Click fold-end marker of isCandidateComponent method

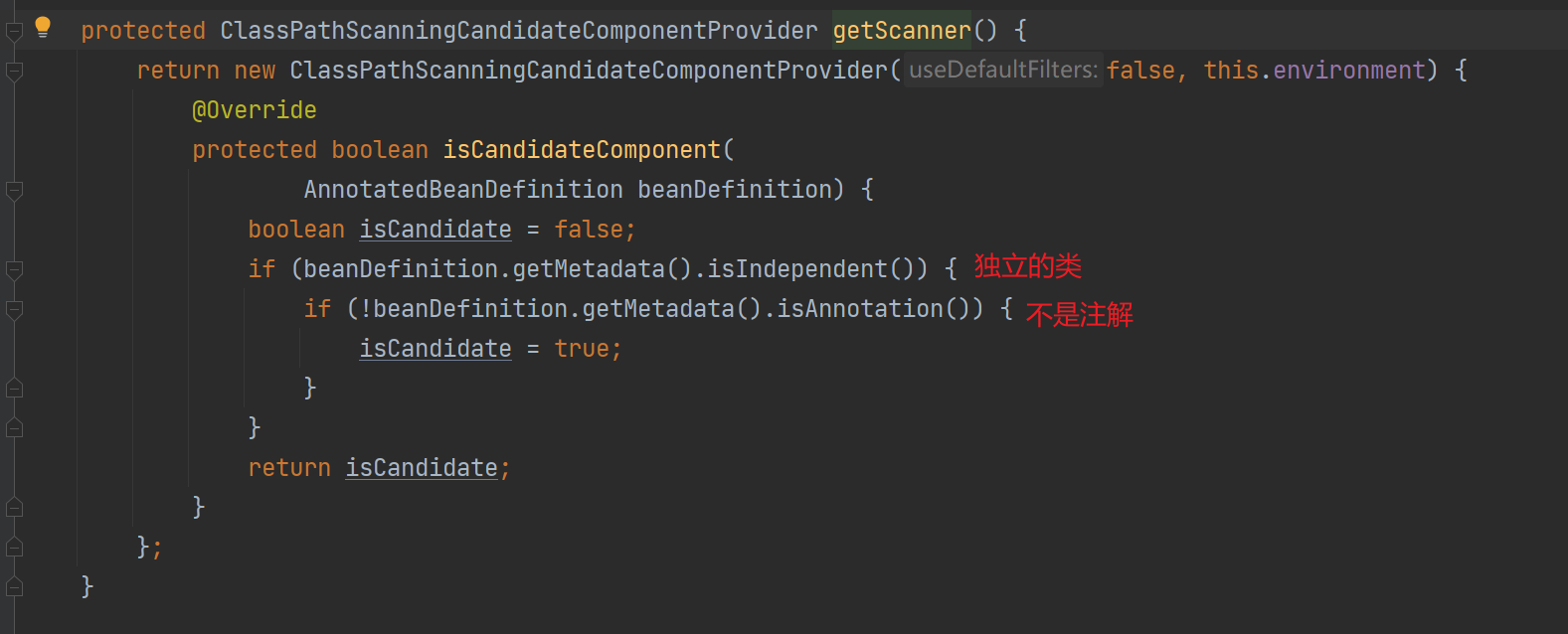(x=14, y=508)
